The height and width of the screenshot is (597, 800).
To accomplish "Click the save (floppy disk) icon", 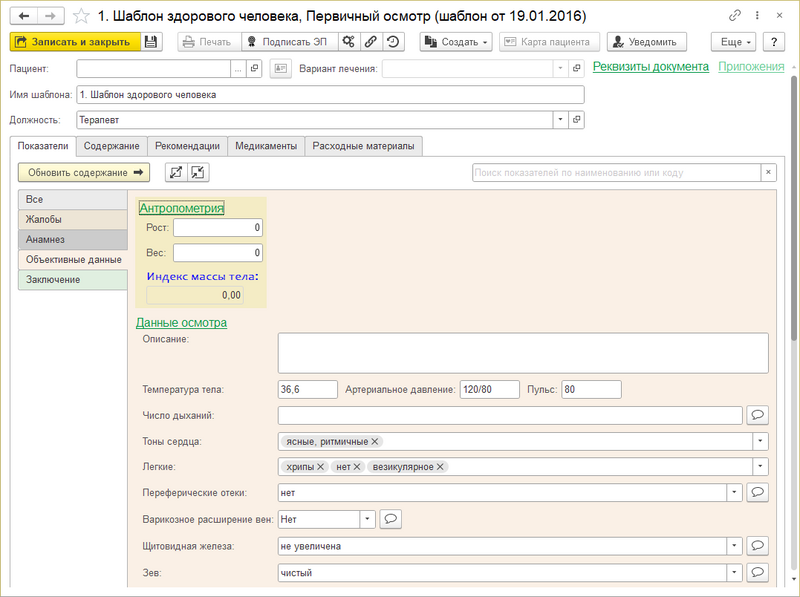I will [x=151, y=42].
